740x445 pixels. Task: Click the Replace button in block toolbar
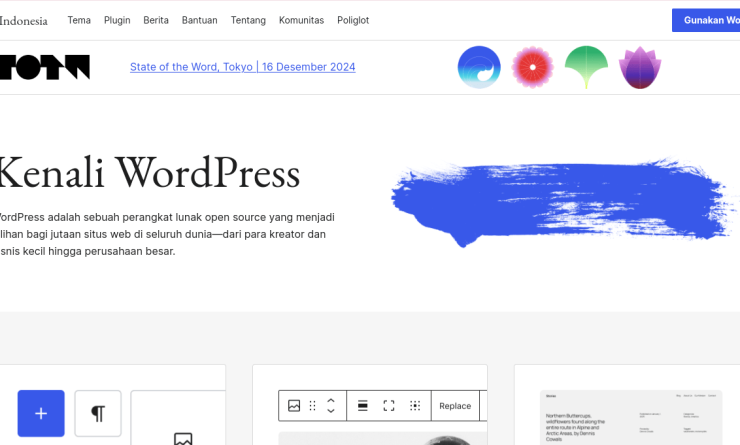pyautogui.click(x=455, y=406)
